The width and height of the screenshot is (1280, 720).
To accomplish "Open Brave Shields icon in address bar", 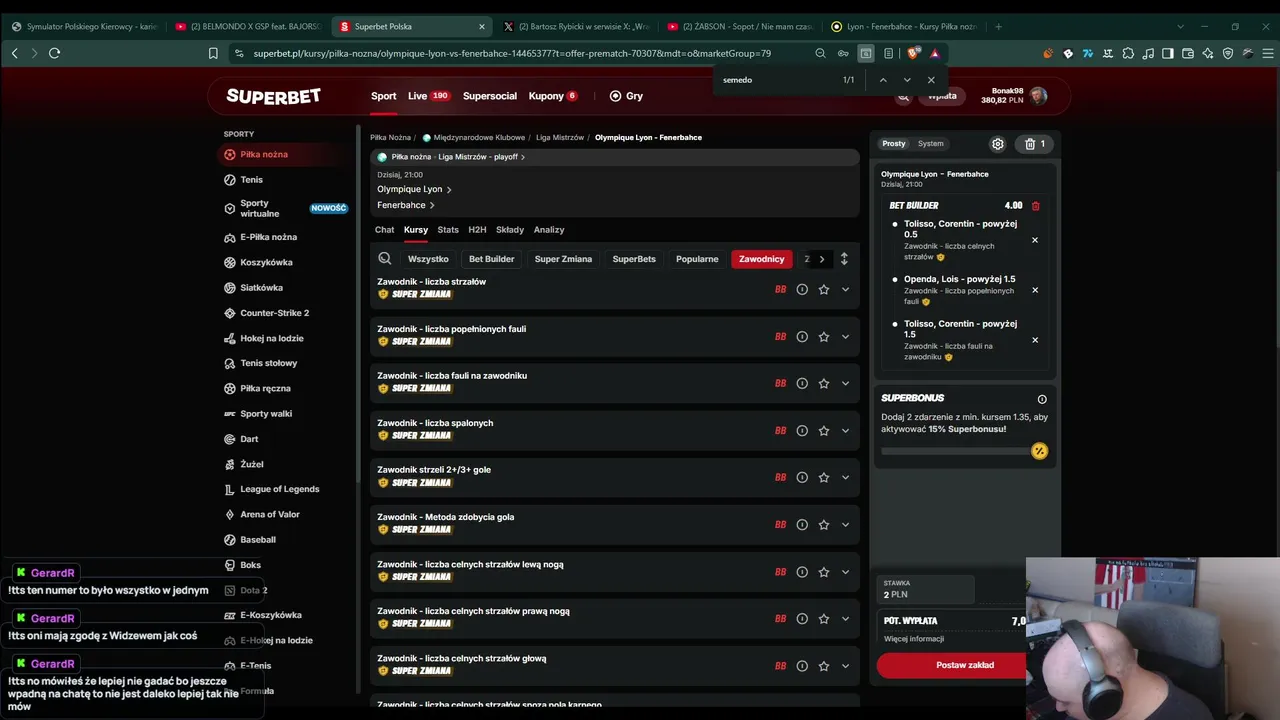I will pos(912,53).
